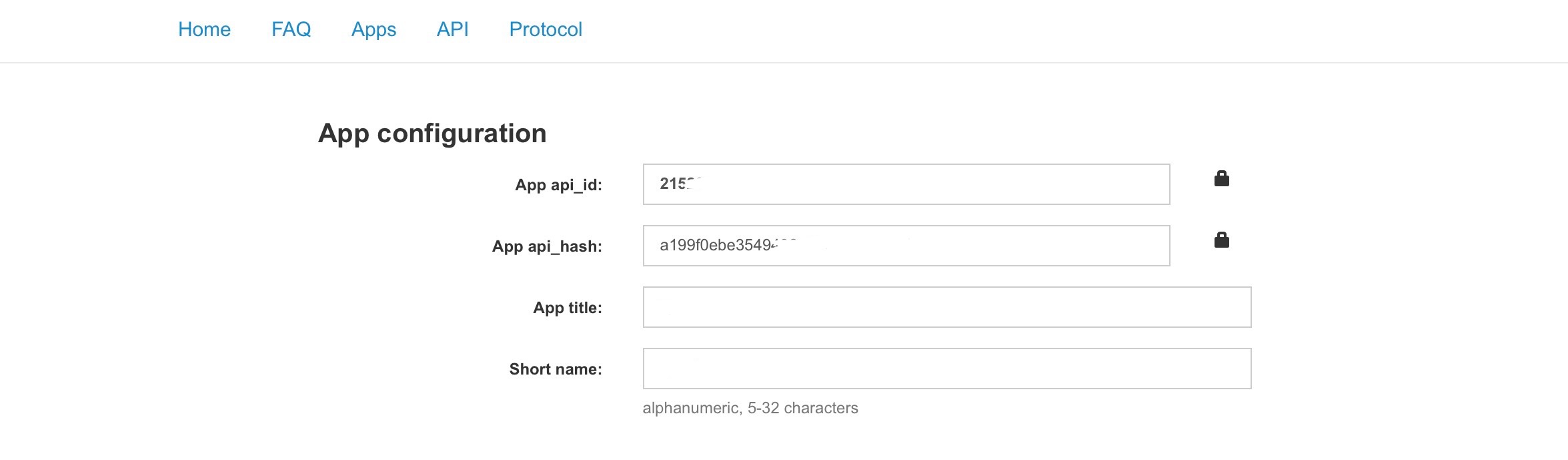Click into the App title field
The width and height of the screenshot is (1568, 460).
(946, 307)
